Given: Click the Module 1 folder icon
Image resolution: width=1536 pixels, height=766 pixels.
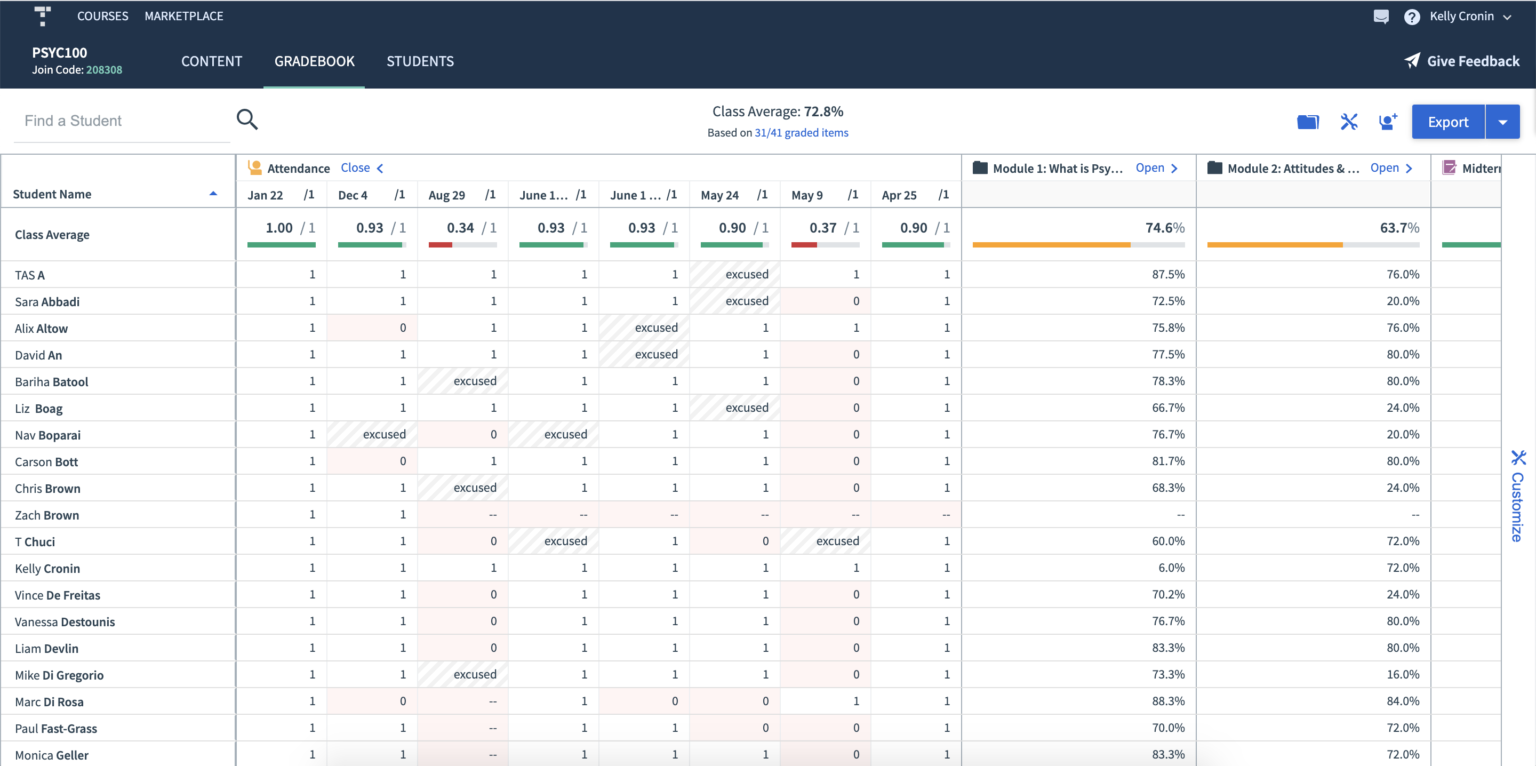Looking at the screenshot, I should 981,167.
